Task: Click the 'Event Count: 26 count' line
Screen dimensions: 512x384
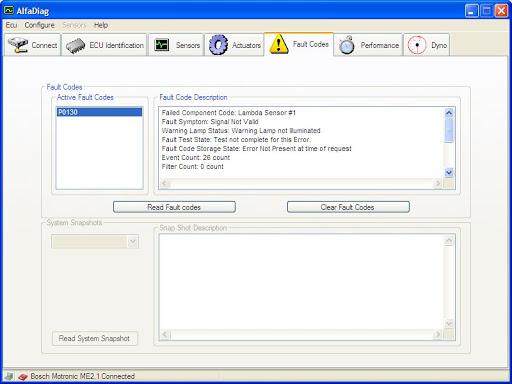Action: (x=196, y=158)
